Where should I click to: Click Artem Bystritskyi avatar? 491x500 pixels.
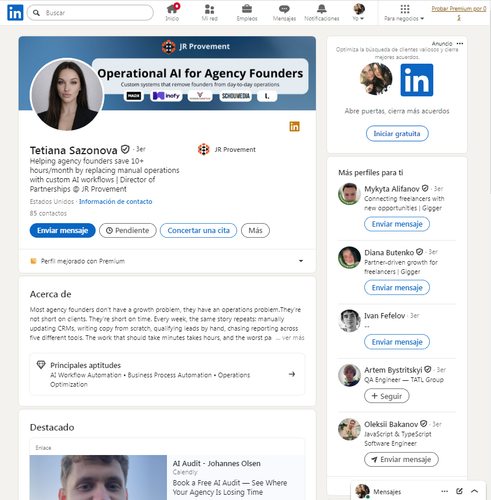(x=349, y=375)
